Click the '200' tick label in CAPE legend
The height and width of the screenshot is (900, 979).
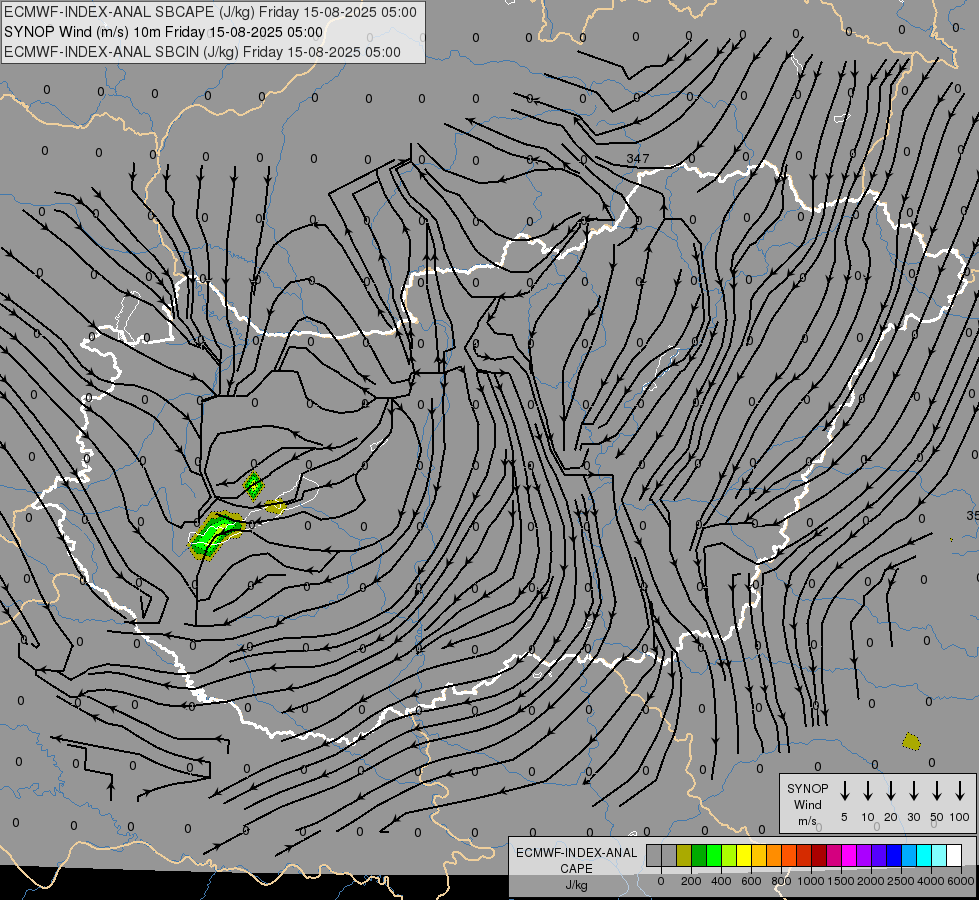coord(691,881)
